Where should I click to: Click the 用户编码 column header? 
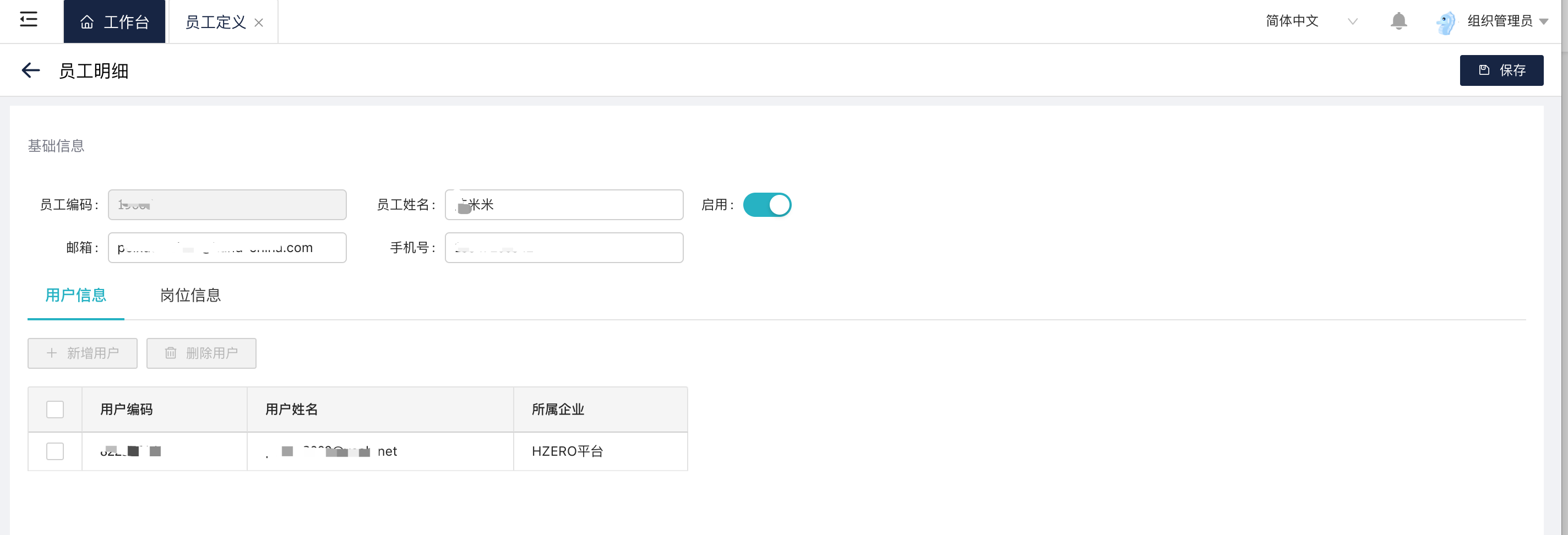[x=165, y=410]
